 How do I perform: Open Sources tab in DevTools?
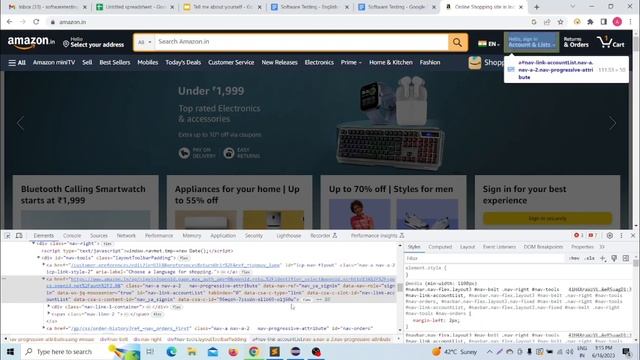coord(99,236)
